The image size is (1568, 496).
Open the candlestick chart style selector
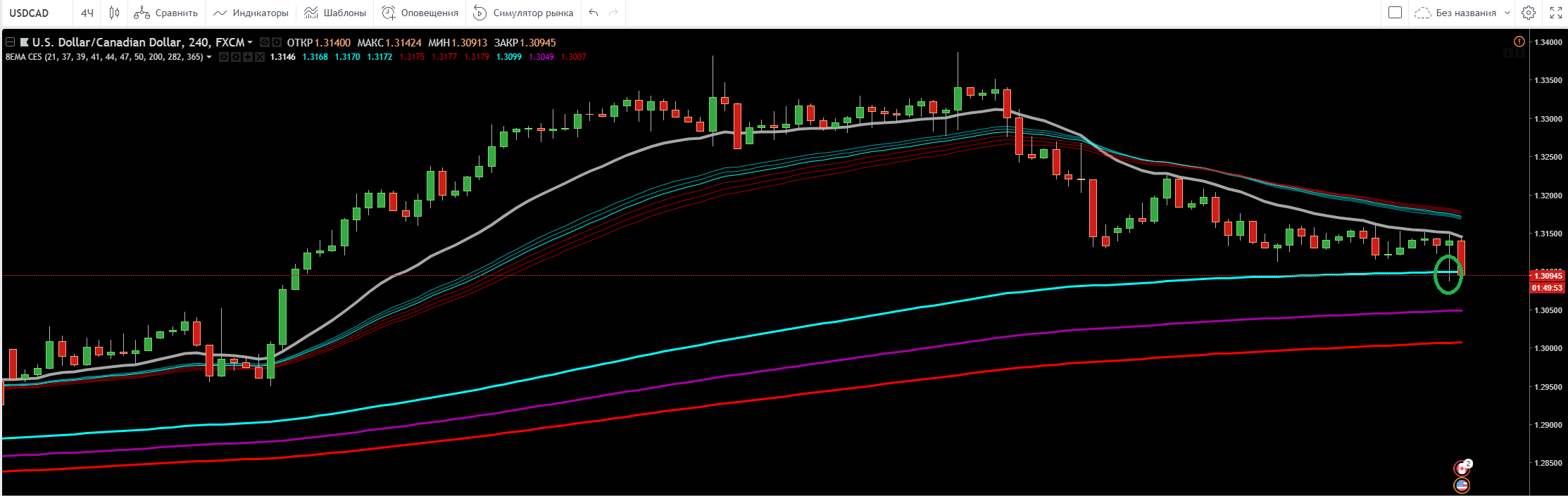coord(114,13)
